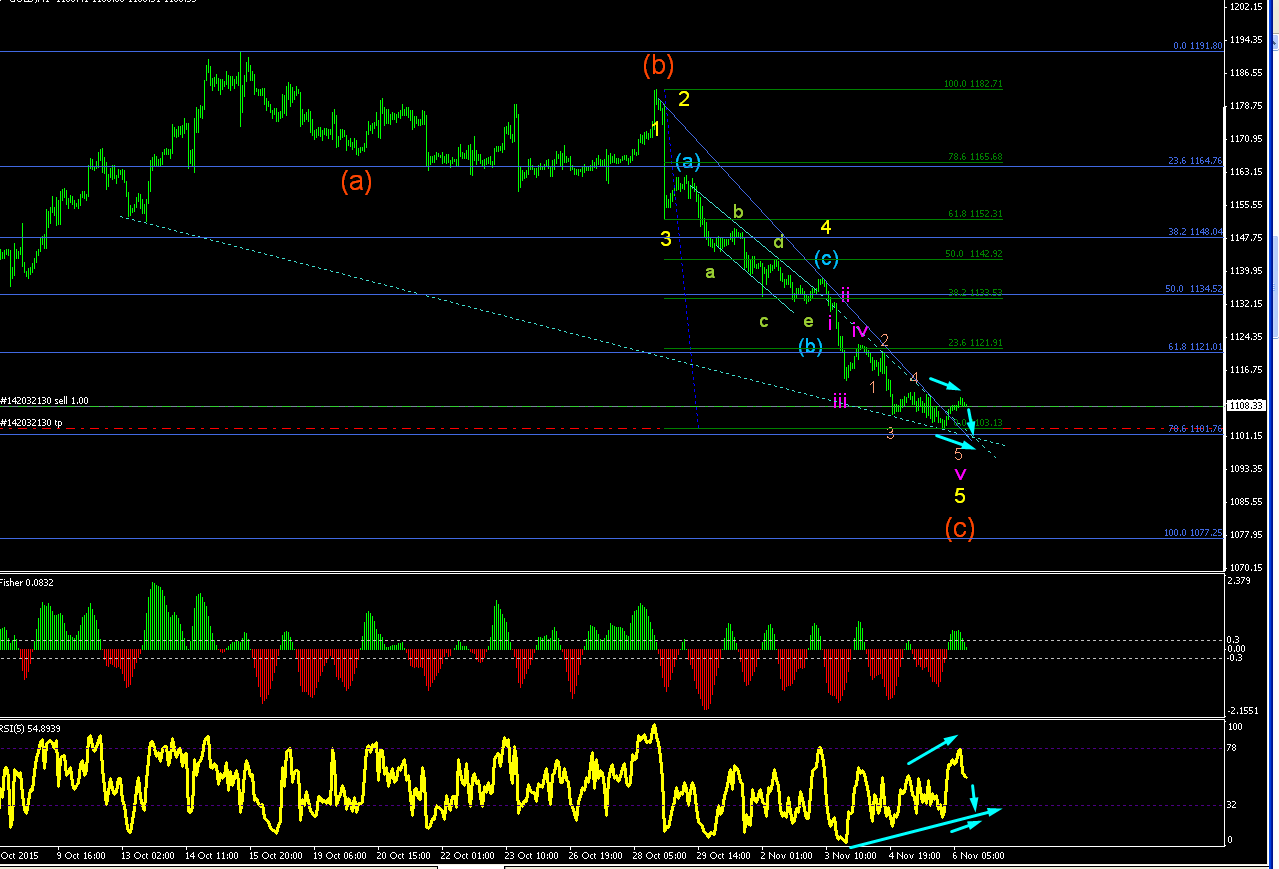
Task: Click blue Fibonacci level 61.8 1121.01
Action: click(x=1196, y=346)
